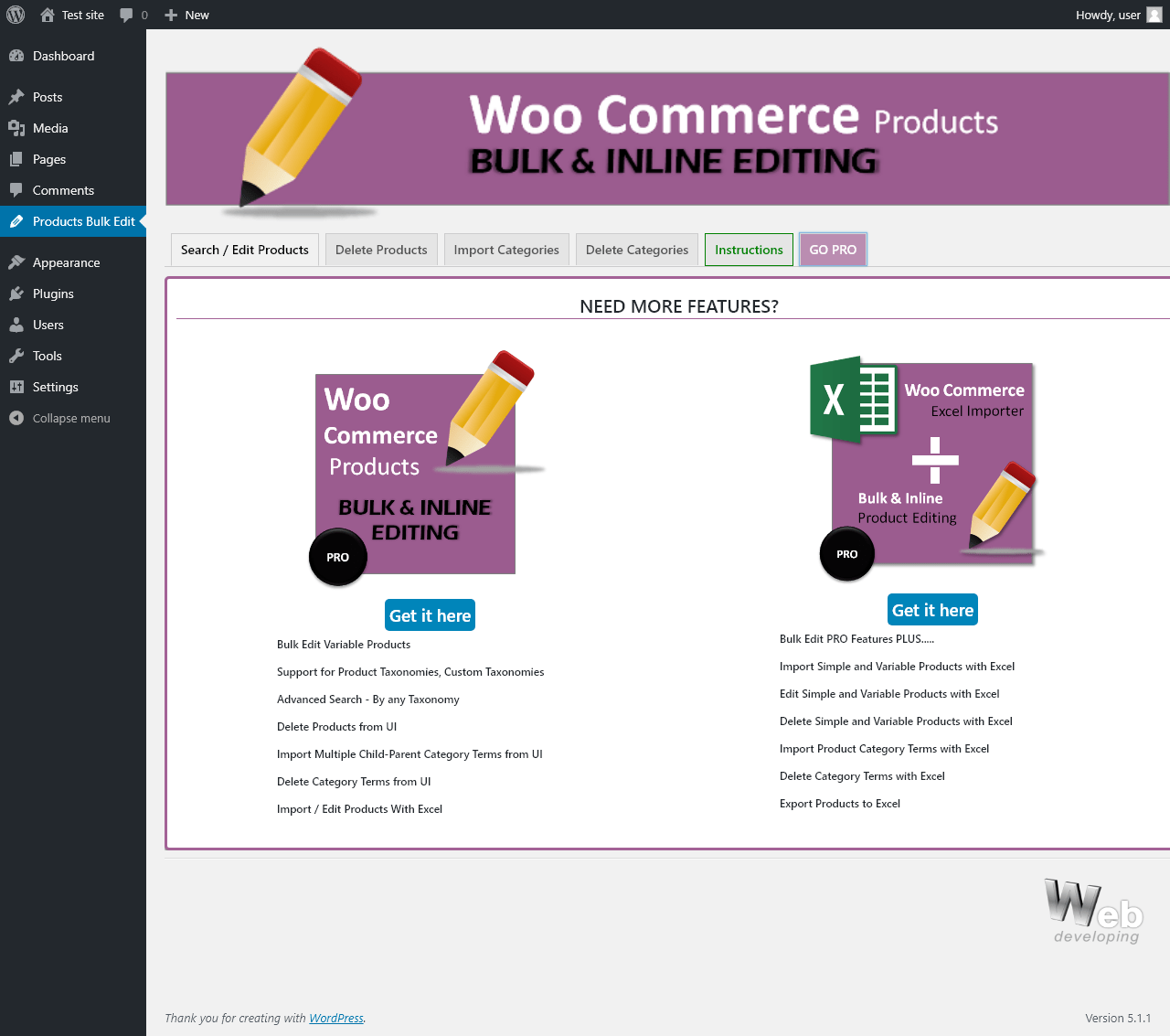Click the Media icon in sidebar
Screen dimensions: 1170x1036
point(16,128)
